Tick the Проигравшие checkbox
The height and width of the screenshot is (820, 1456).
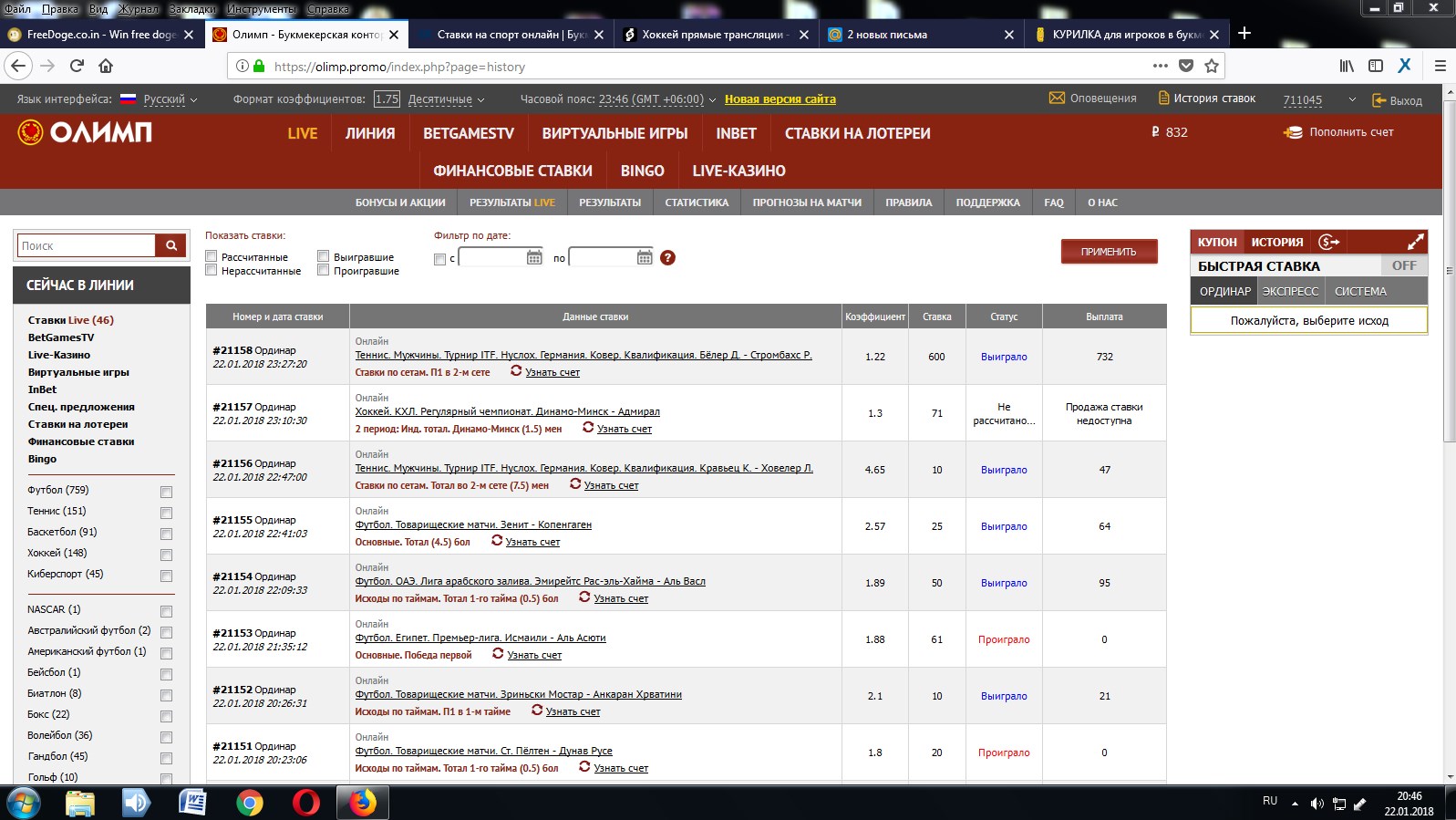pos(323,270)
